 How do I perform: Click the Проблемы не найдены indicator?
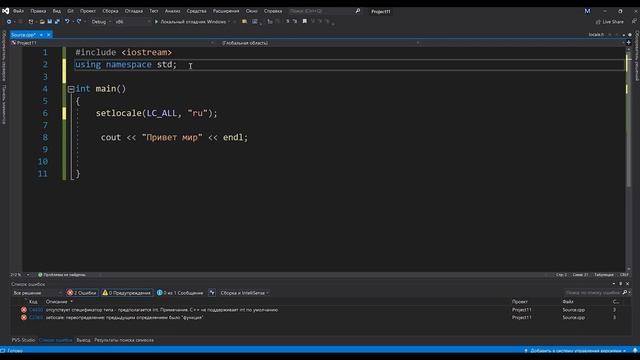[62, 275]
